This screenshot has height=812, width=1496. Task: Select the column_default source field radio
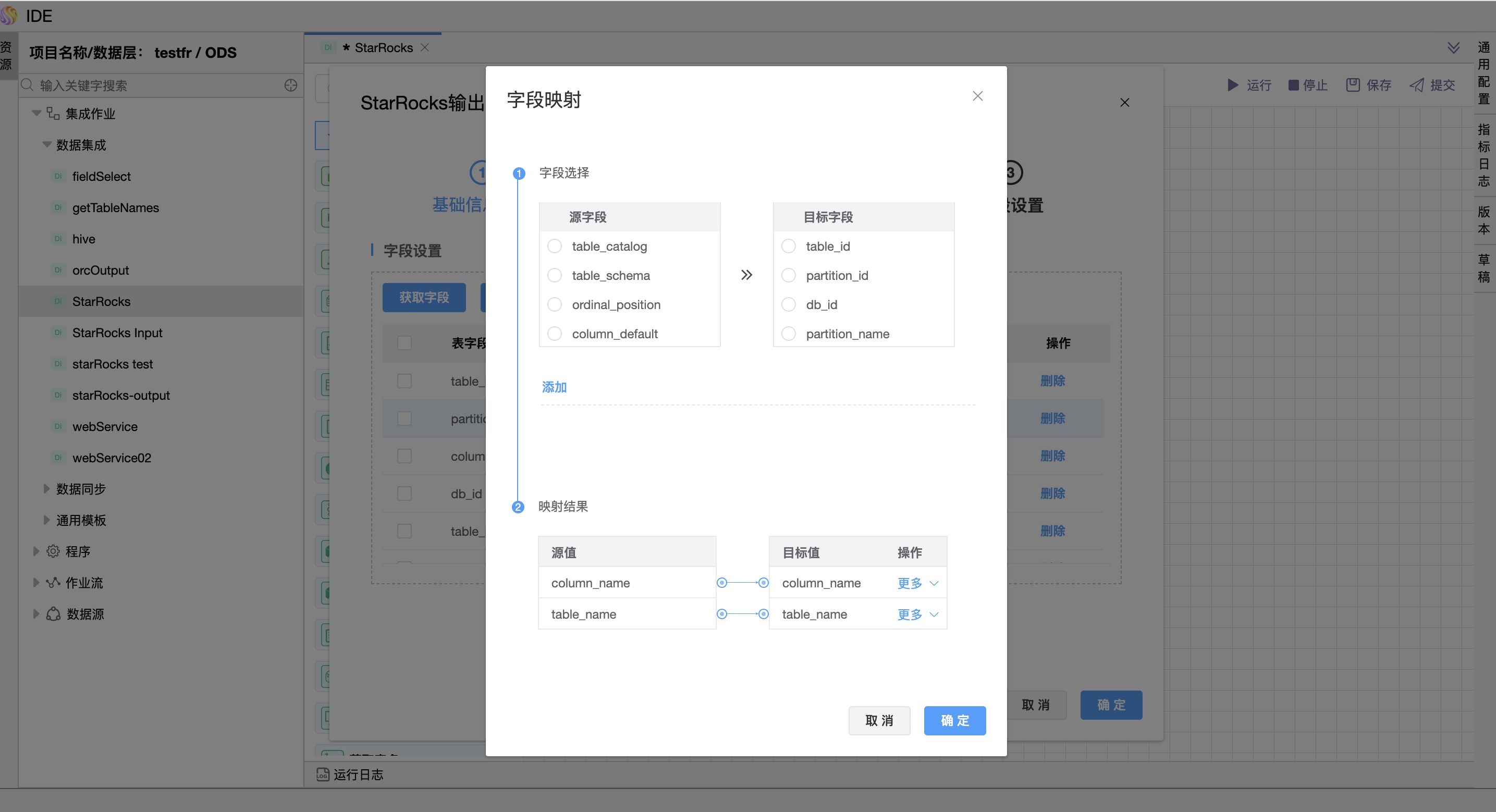pyautogui.click(x=555, y=334)
